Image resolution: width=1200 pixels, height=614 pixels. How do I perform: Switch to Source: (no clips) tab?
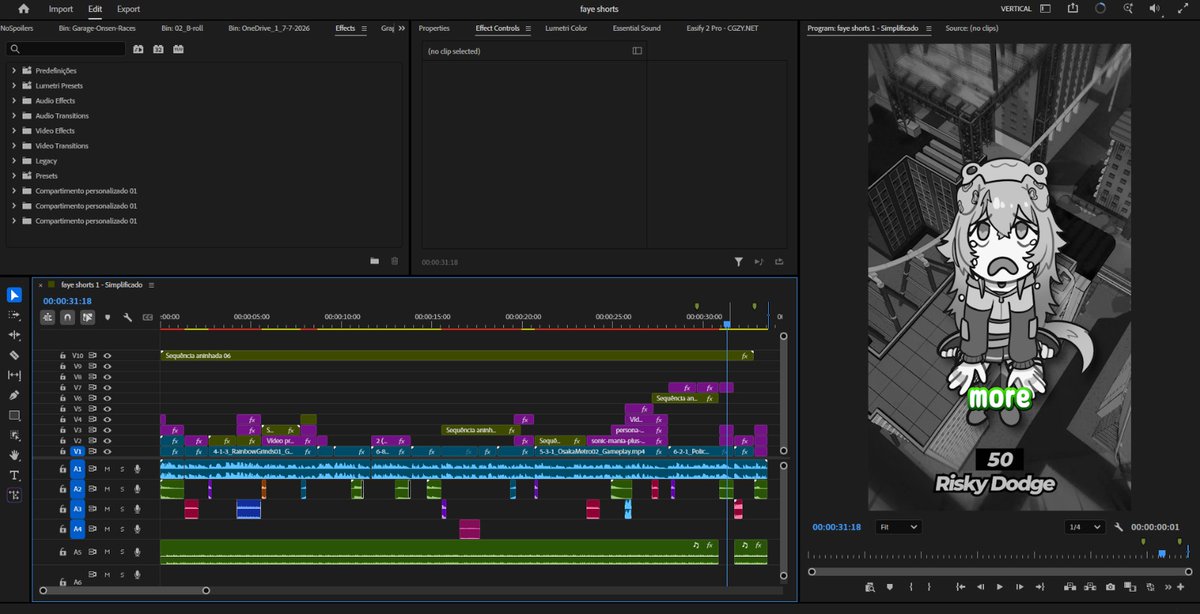click(x=972, y=28)
